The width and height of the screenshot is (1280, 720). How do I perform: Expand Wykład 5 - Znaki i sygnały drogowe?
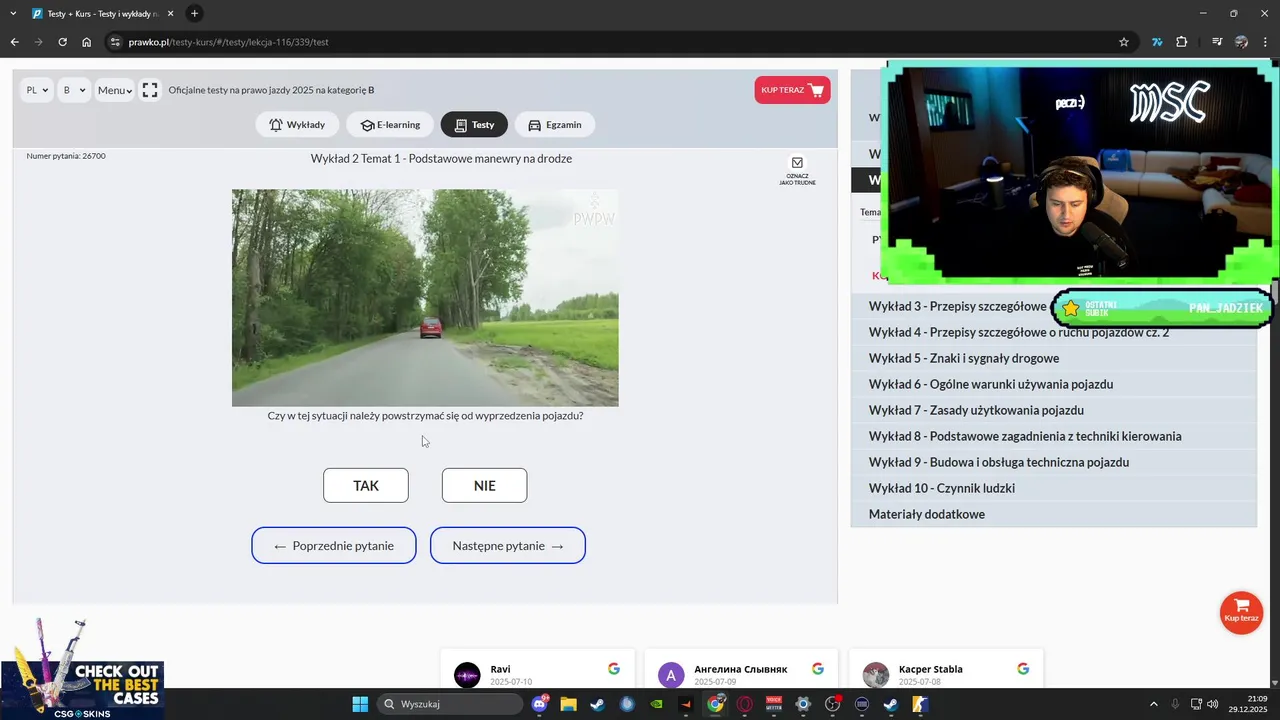point(1053,358)
